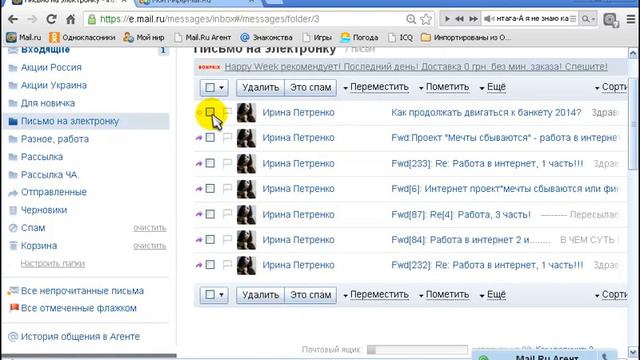Flag the Fwd[233] message
This screenshot has height=360, width=640.
227,163
